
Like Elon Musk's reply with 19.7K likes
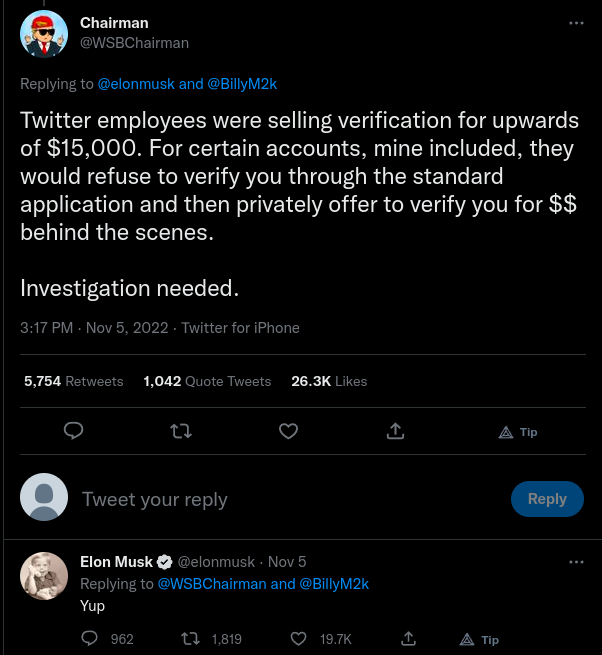(297, 638)
